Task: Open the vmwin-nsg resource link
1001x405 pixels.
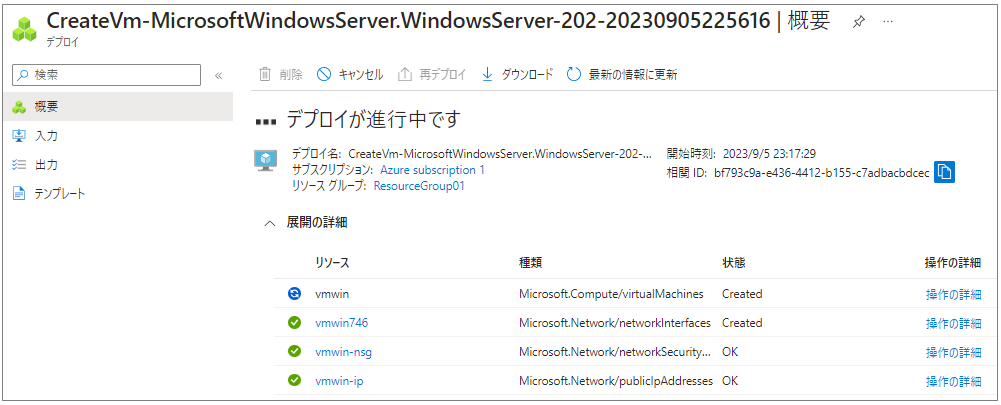Action: pos(343,352)
